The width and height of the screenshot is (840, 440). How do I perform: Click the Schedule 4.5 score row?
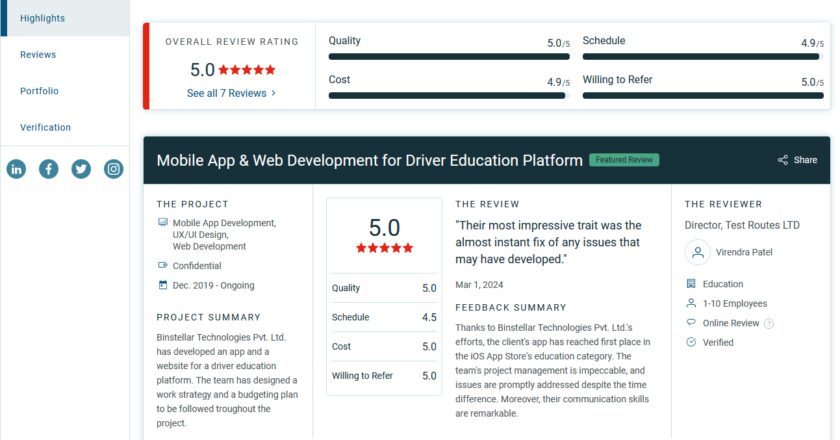pyautogui.click(x=384, y=317)
